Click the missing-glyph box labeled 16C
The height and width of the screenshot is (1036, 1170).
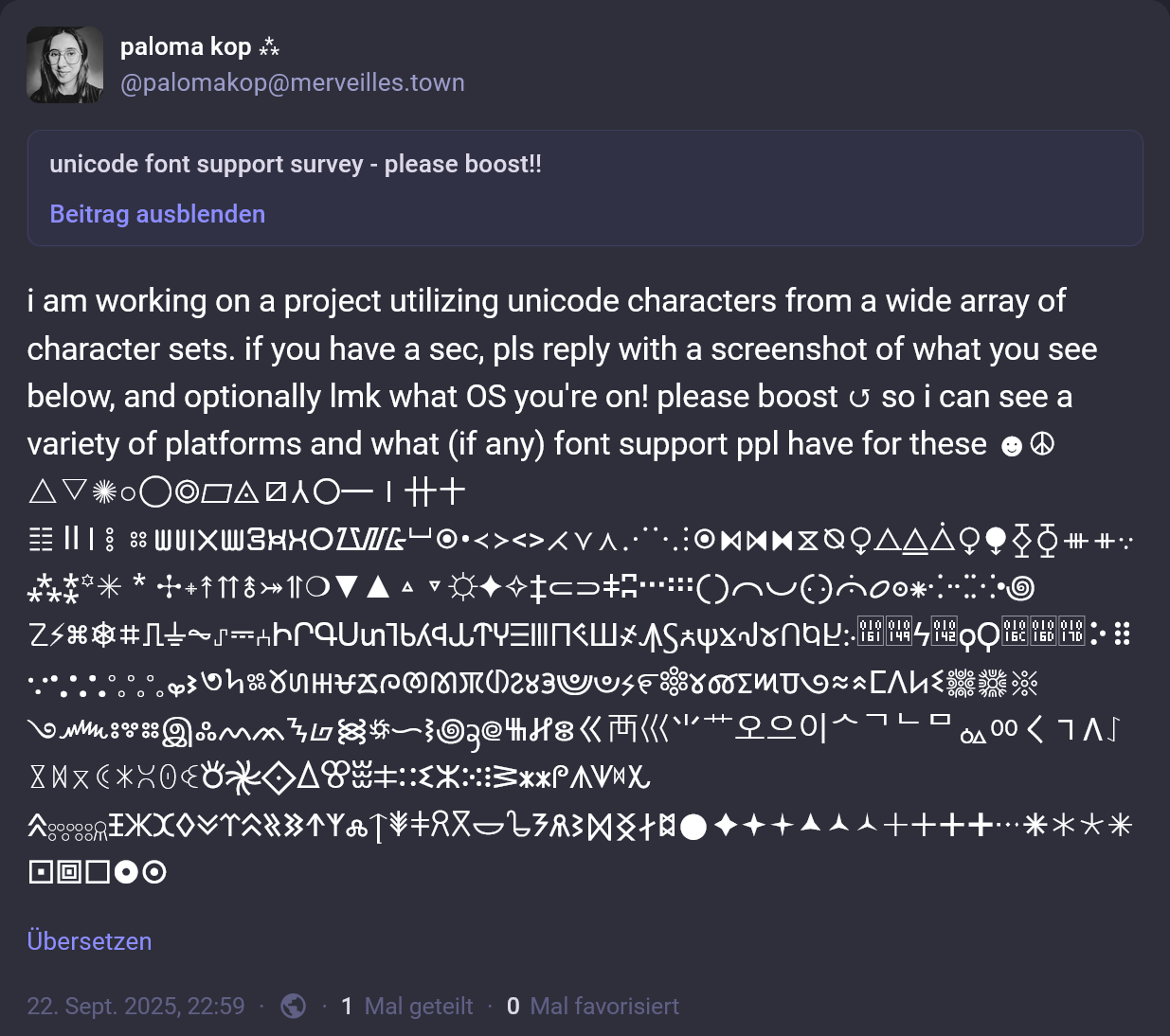tap(1015, 631)
